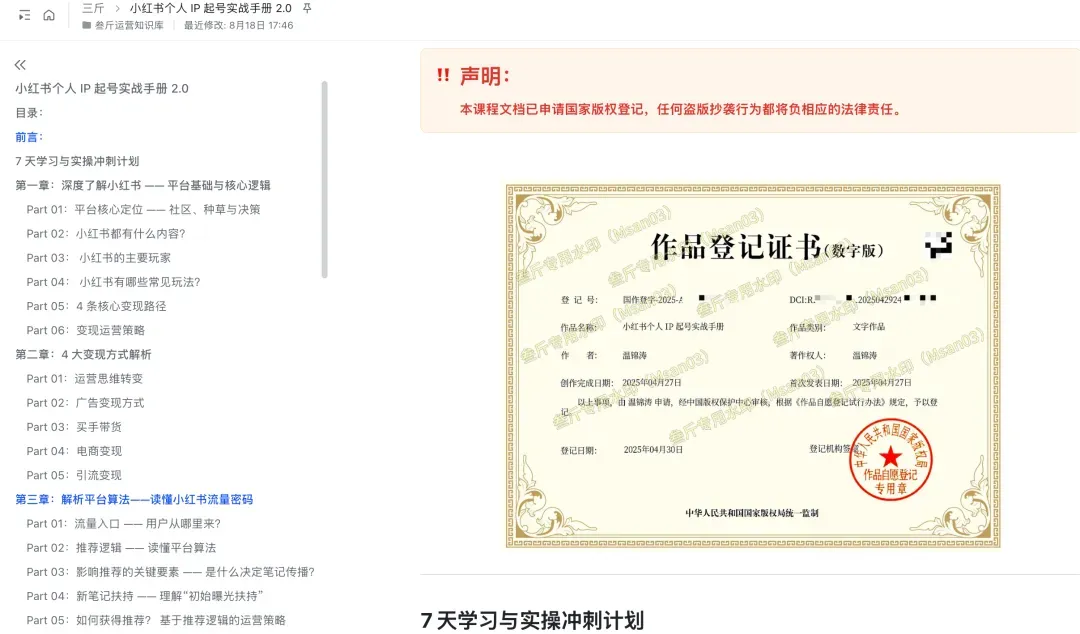Image resolution: width=1080 pixels, height=634 pixels.
Task: Open the 叁斤运营知识库 folder icon
Action: [x=87, y=25]
